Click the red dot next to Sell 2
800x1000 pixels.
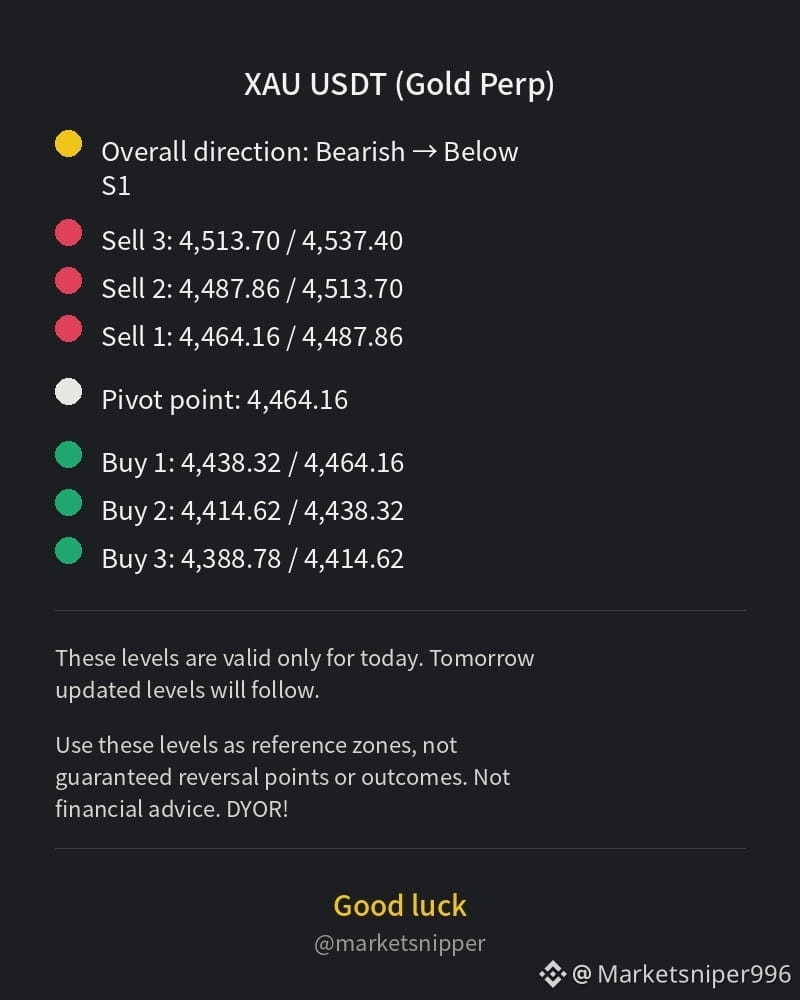[68, 281]
